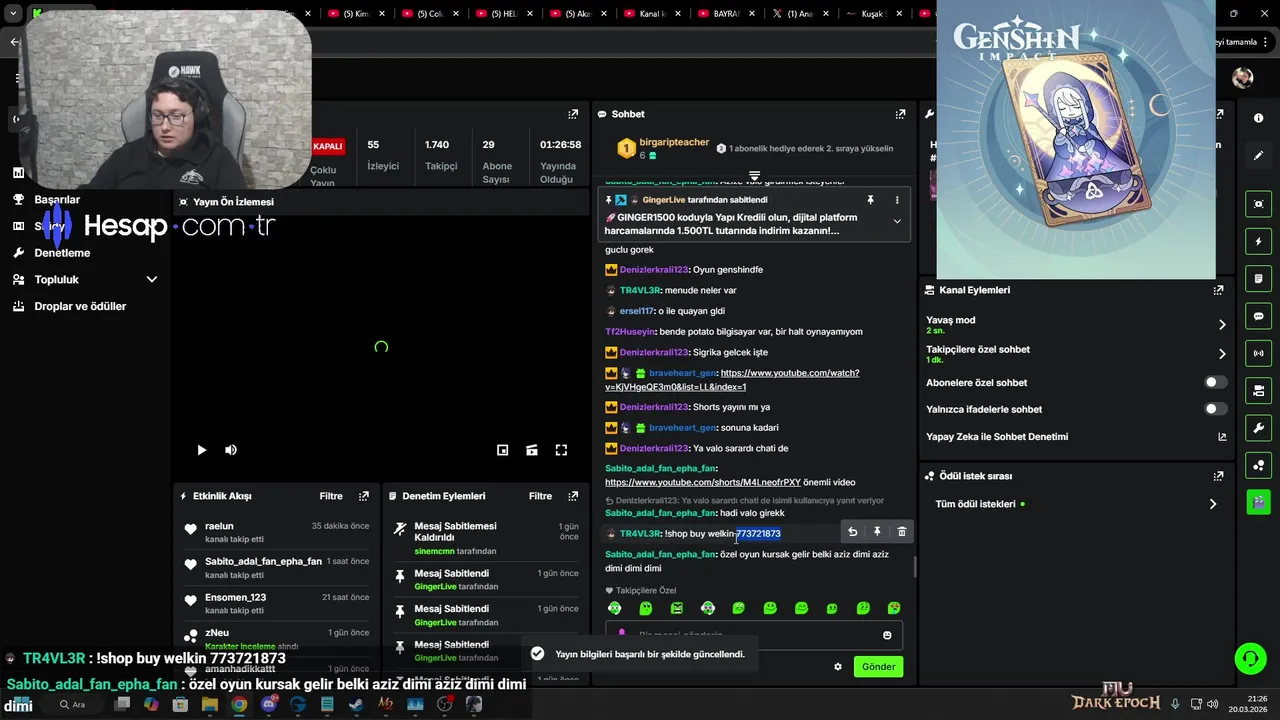Mute the stream preview audio

pos(231,450)
